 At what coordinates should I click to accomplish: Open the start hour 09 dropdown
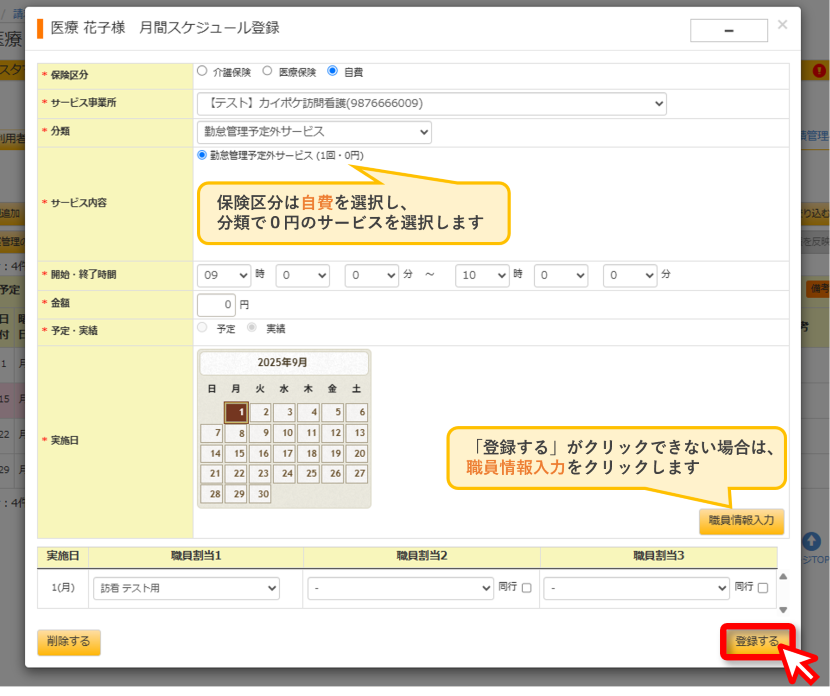click(224, 276)
